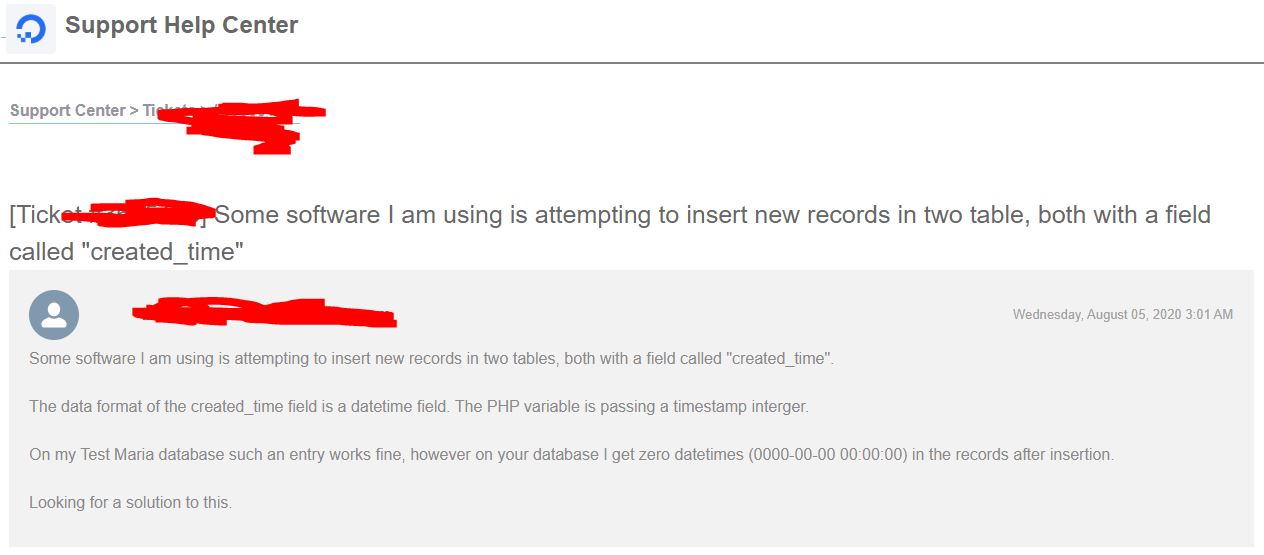This screenshot has height=555, width=1264.
Task: Click the ticket author's avatar icon
Action: [x=54, y=315]
